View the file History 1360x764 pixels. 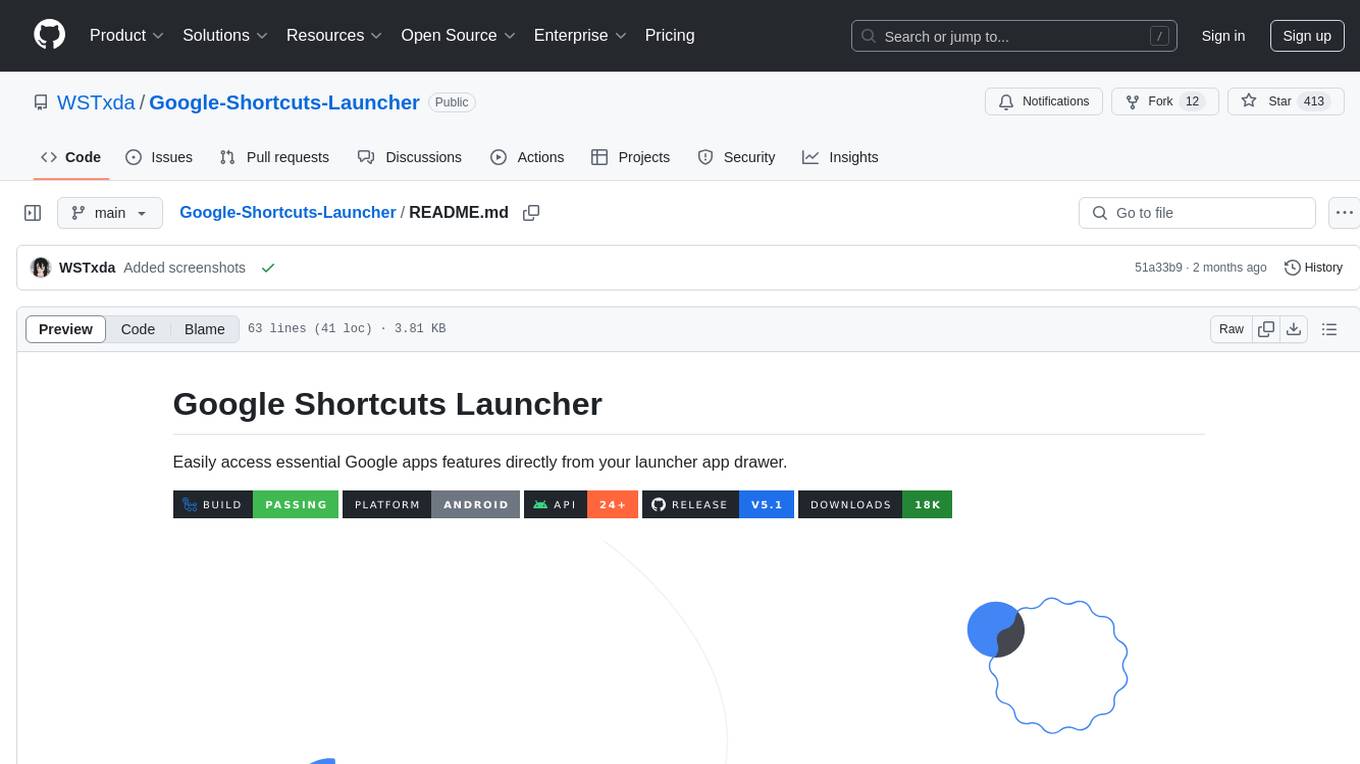(x=1313, y=267)
